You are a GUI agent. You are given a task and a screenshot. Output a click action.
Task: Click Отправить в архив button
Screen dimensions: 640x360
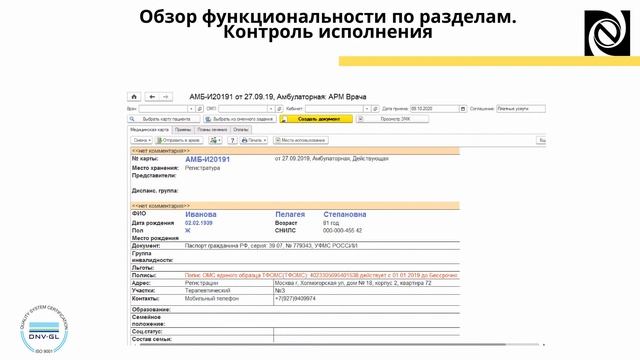click(x=179, y=140)
